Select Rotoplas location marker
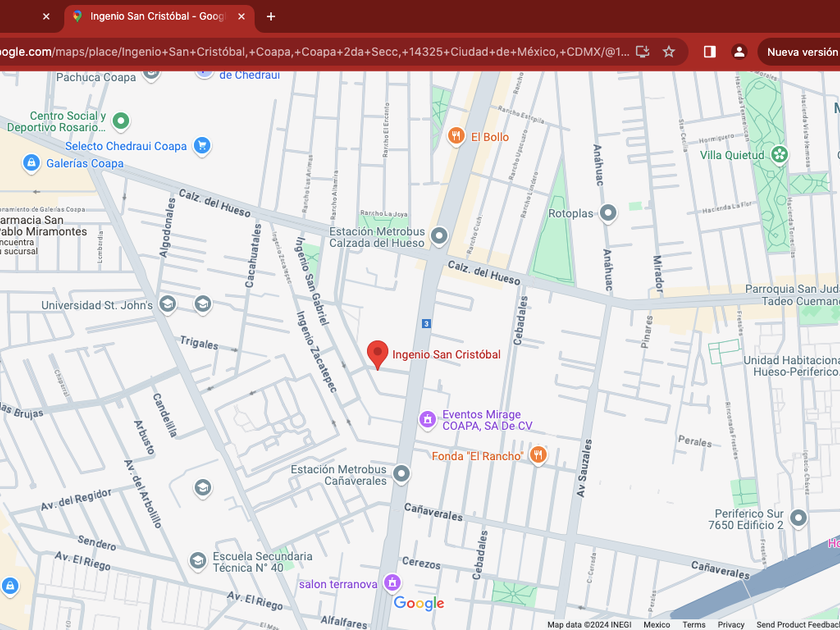 (x=608, y=213)
